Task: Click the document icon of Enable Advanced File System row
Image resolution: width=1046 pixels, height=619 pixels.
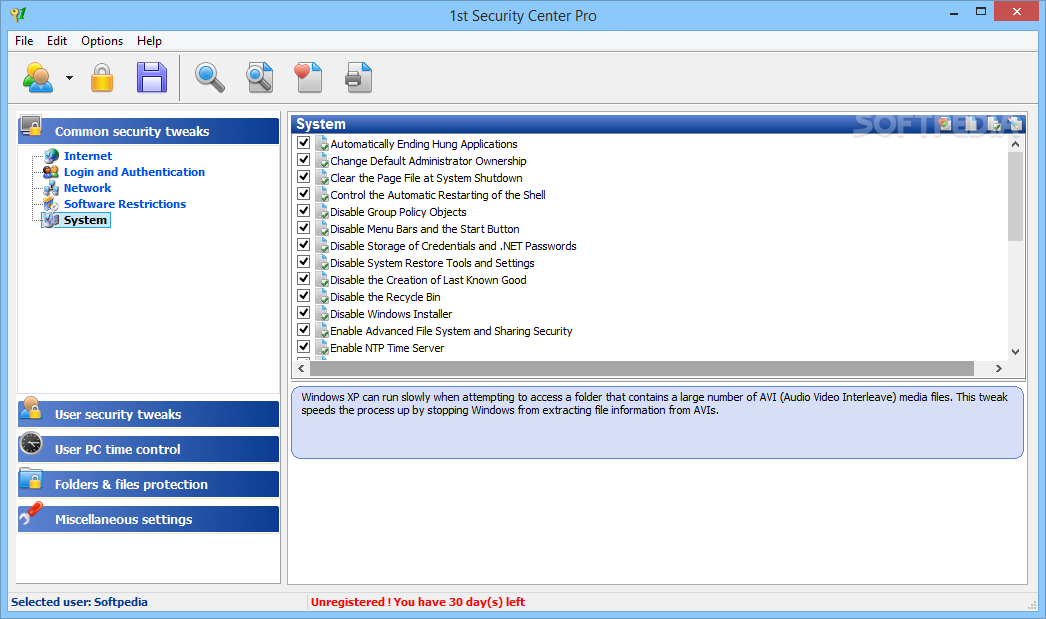Action: pos(322,331)
